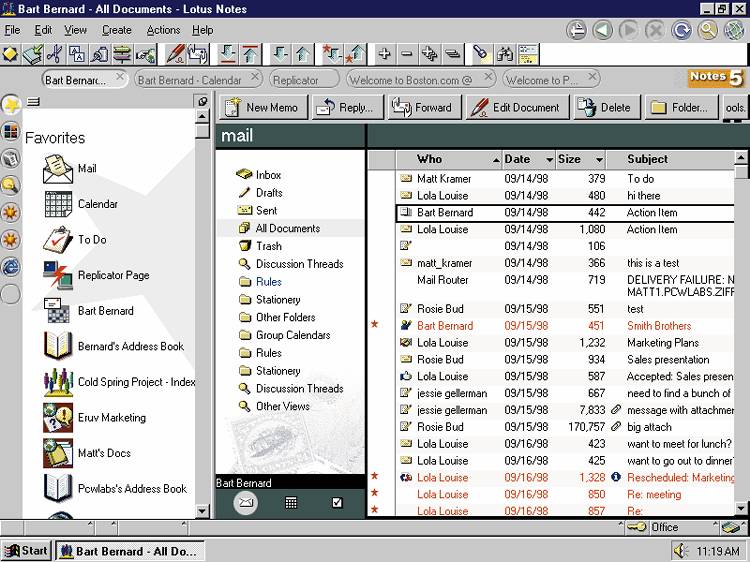Viewport: 750px width, 562px height.
Task: Click the Reply... button
Action: 348,108
